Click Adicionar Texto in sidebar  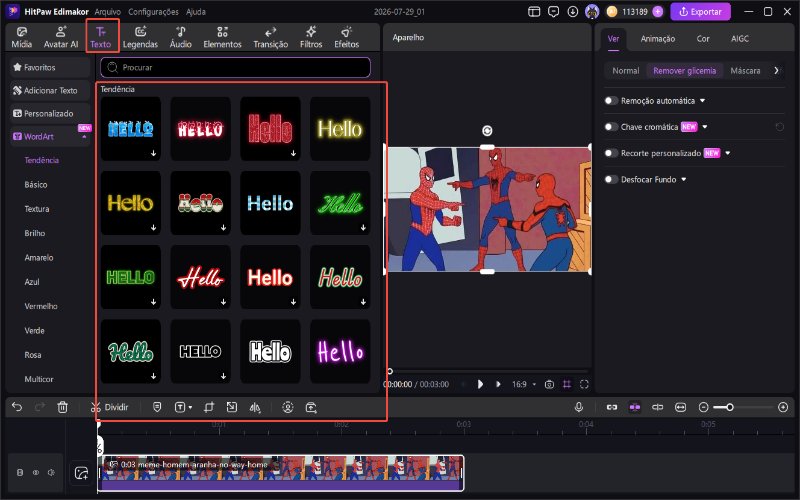pyautogui.click(x=50, y=90)
